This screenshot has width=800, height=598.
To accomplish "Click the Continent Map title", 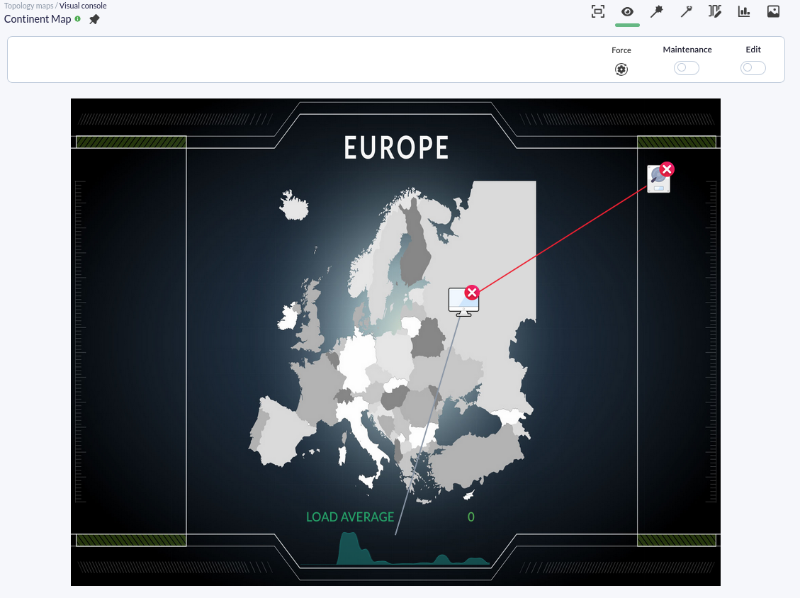I will click(37, 19).
